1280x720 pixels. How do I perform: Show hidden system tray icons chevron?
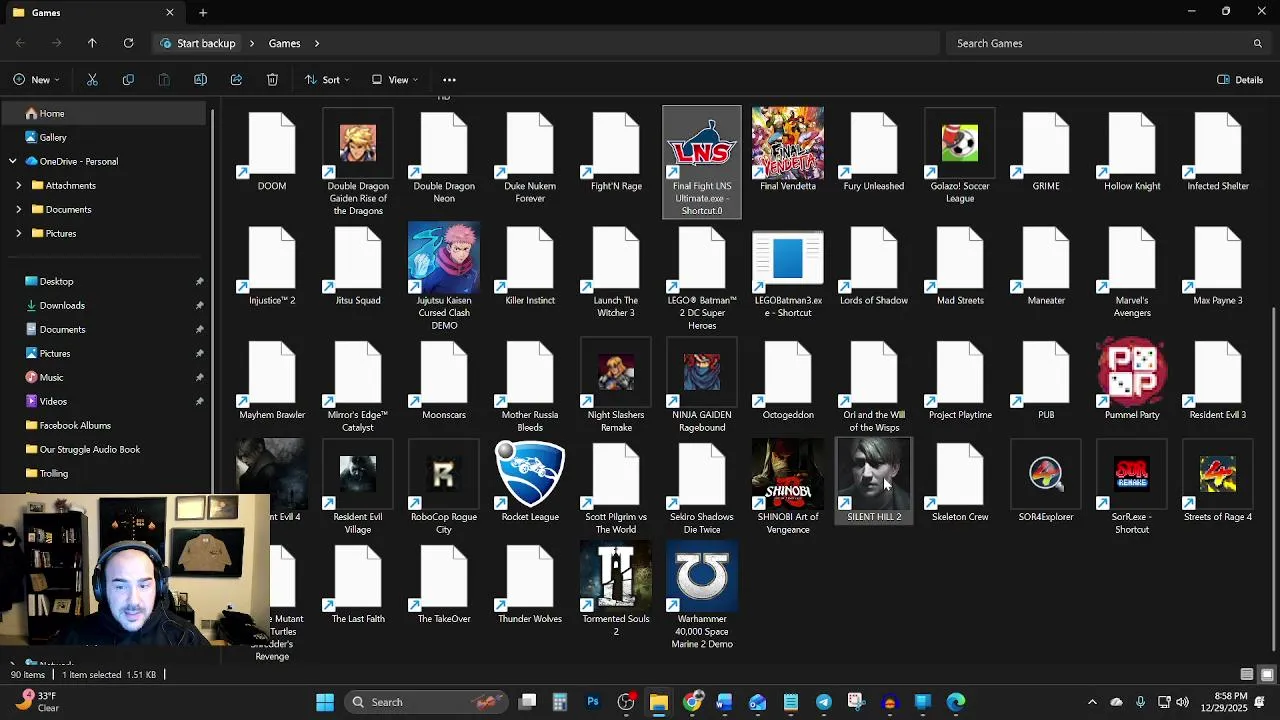(x=1092, y=702)
